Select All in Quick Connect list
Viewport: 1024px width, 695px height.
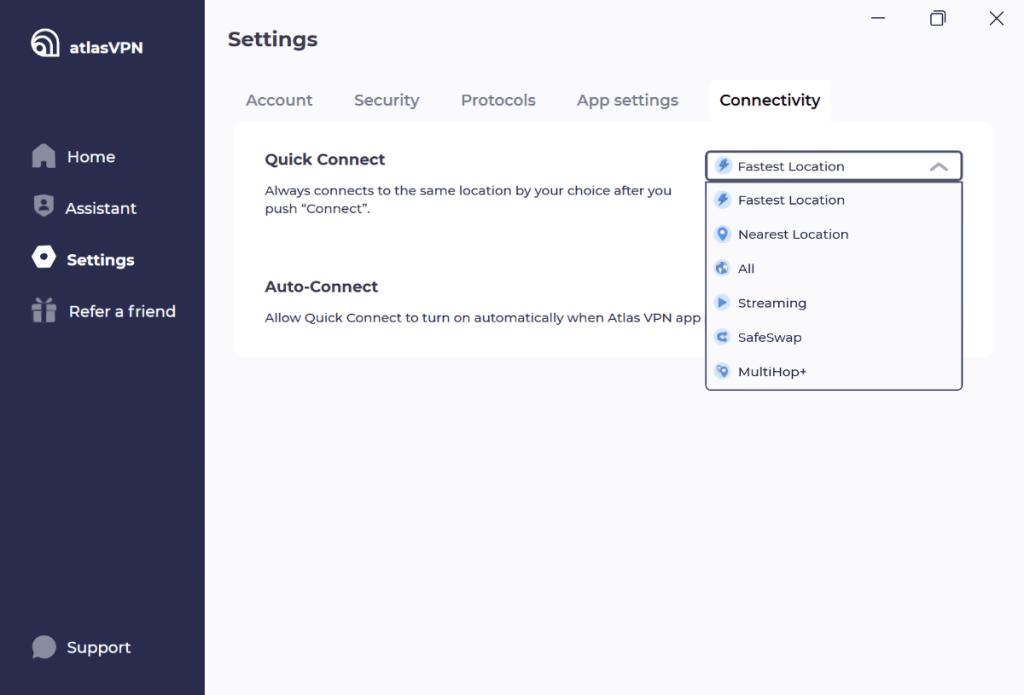point(834,268)
